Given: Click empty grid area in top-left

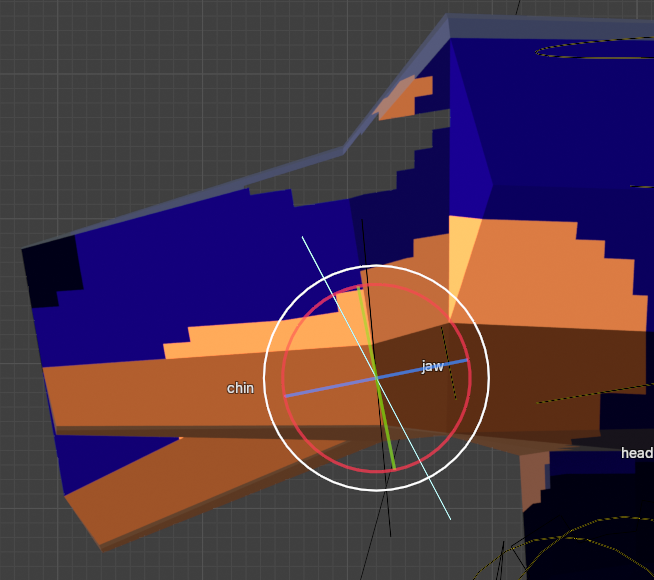Looking at the screenshot, I should 150,90.
